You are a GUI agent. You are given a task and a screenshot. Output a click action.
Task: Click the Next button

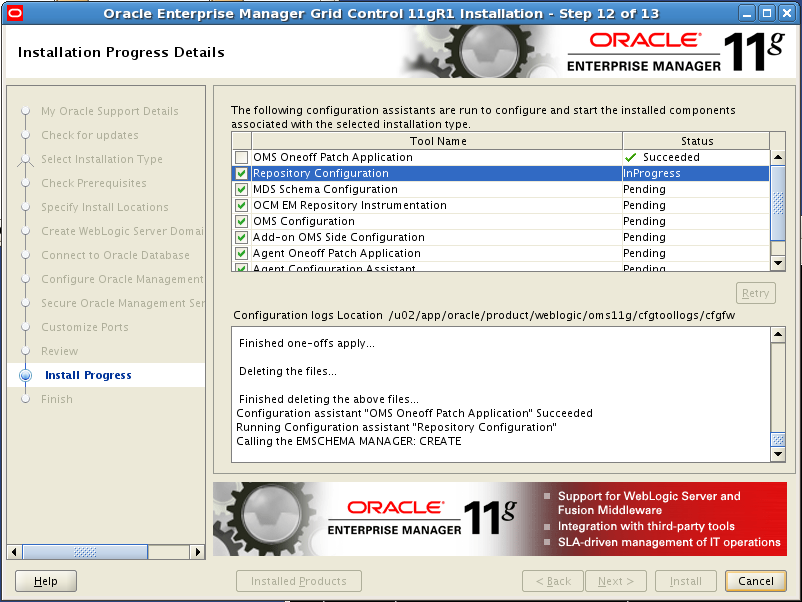tap(616, 581)
